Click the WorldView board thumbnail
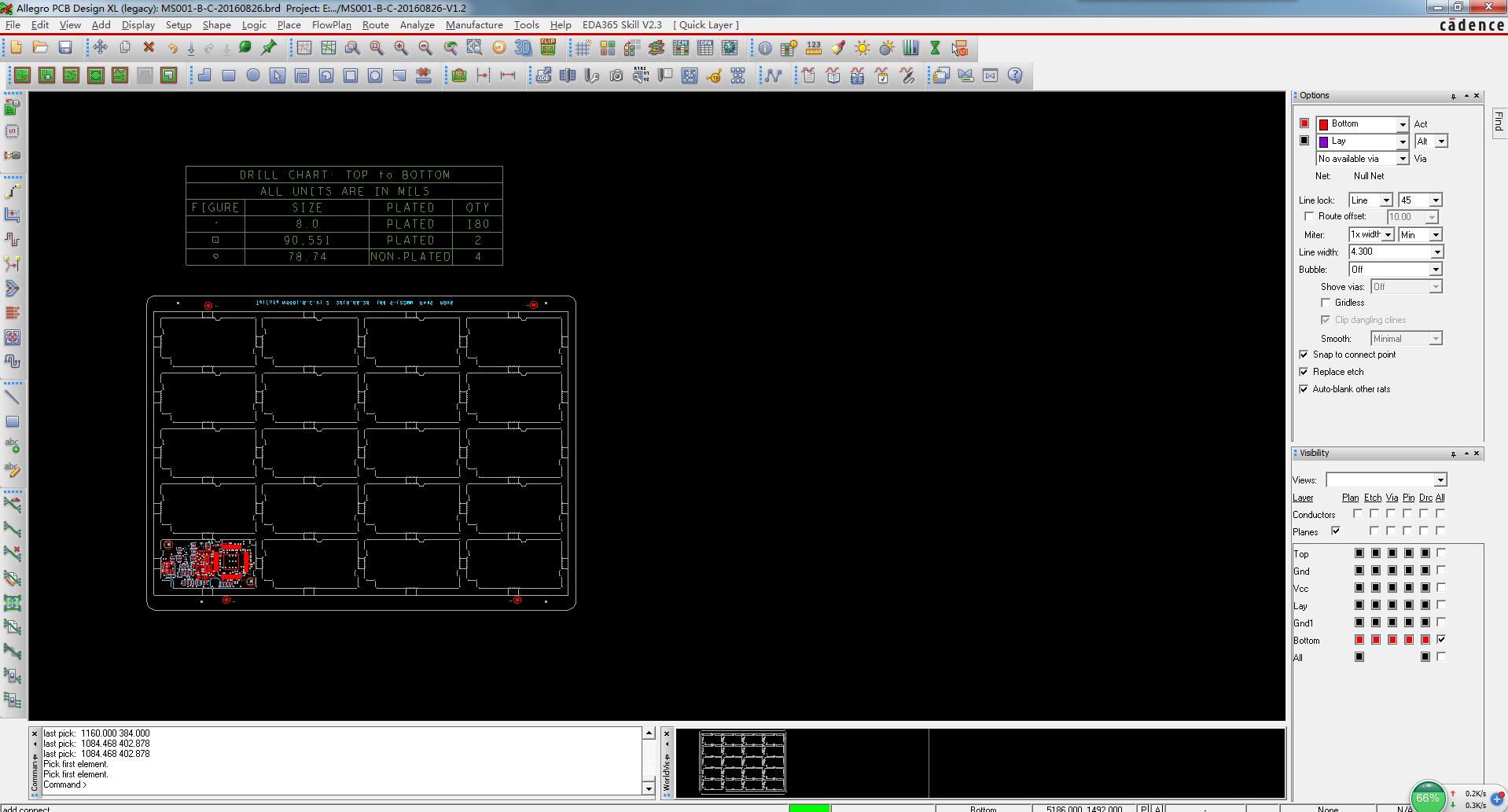Image resolution: width=1508 pixels, height=812 pixels. tap(742, 762)
